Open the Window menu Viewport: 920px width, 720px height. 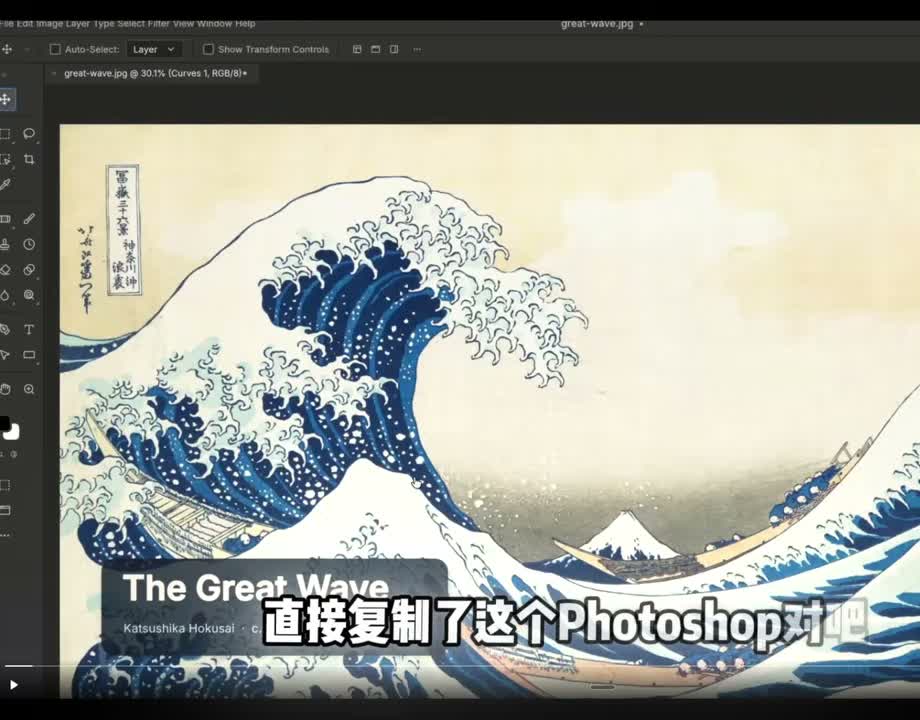[215, 23]
